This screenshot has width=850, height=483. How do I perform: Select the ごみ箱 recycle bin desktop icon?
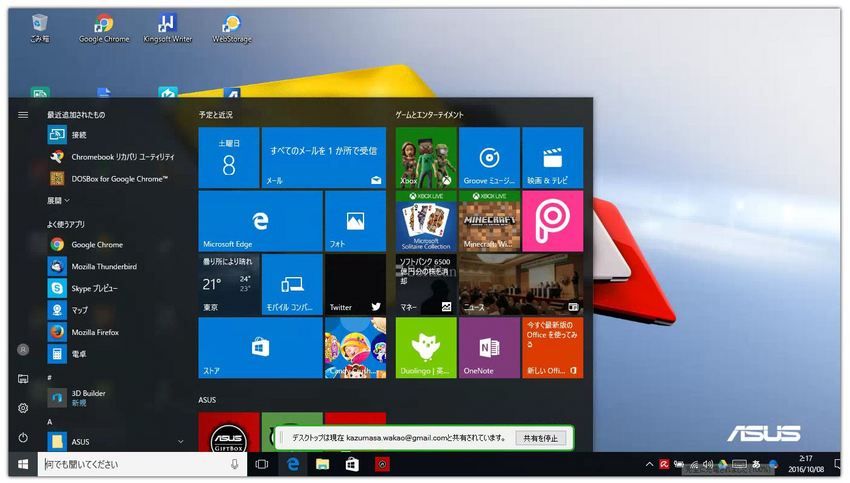(x=40, y=28)
